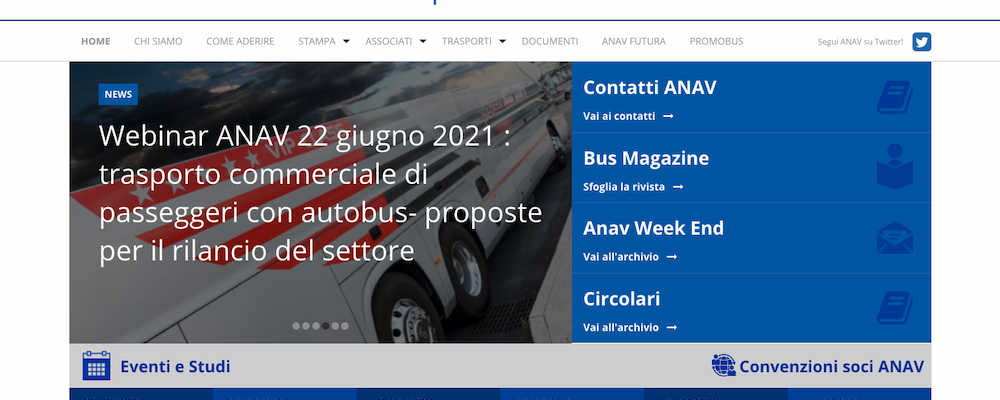The image size is (1000, 400).
Task: Select the third carousel dot
Action: pyautogui.click(x=316, y=326)
